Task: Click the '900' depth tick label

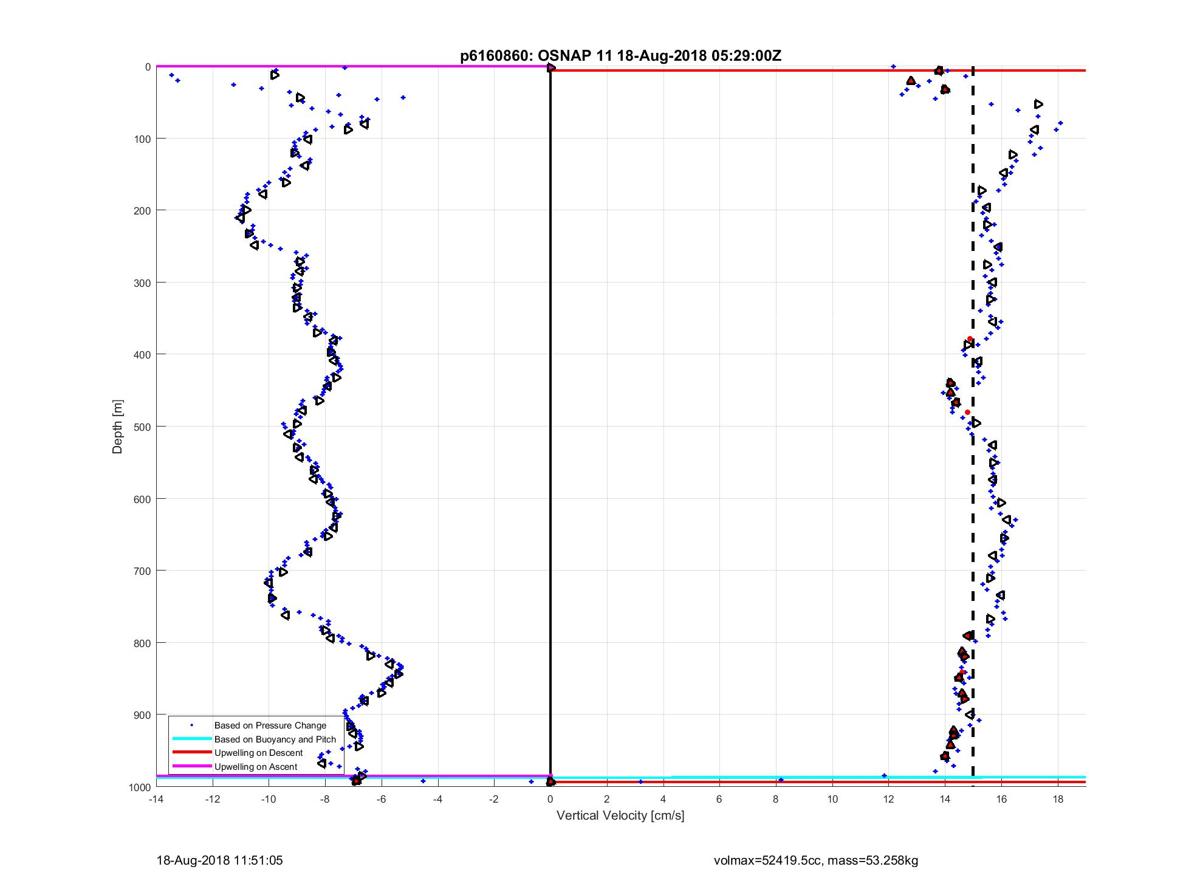Action: coord(141,715)
